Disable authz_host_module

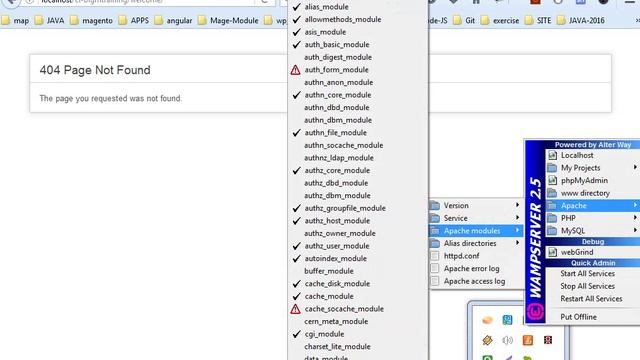[x=337, y=221]
